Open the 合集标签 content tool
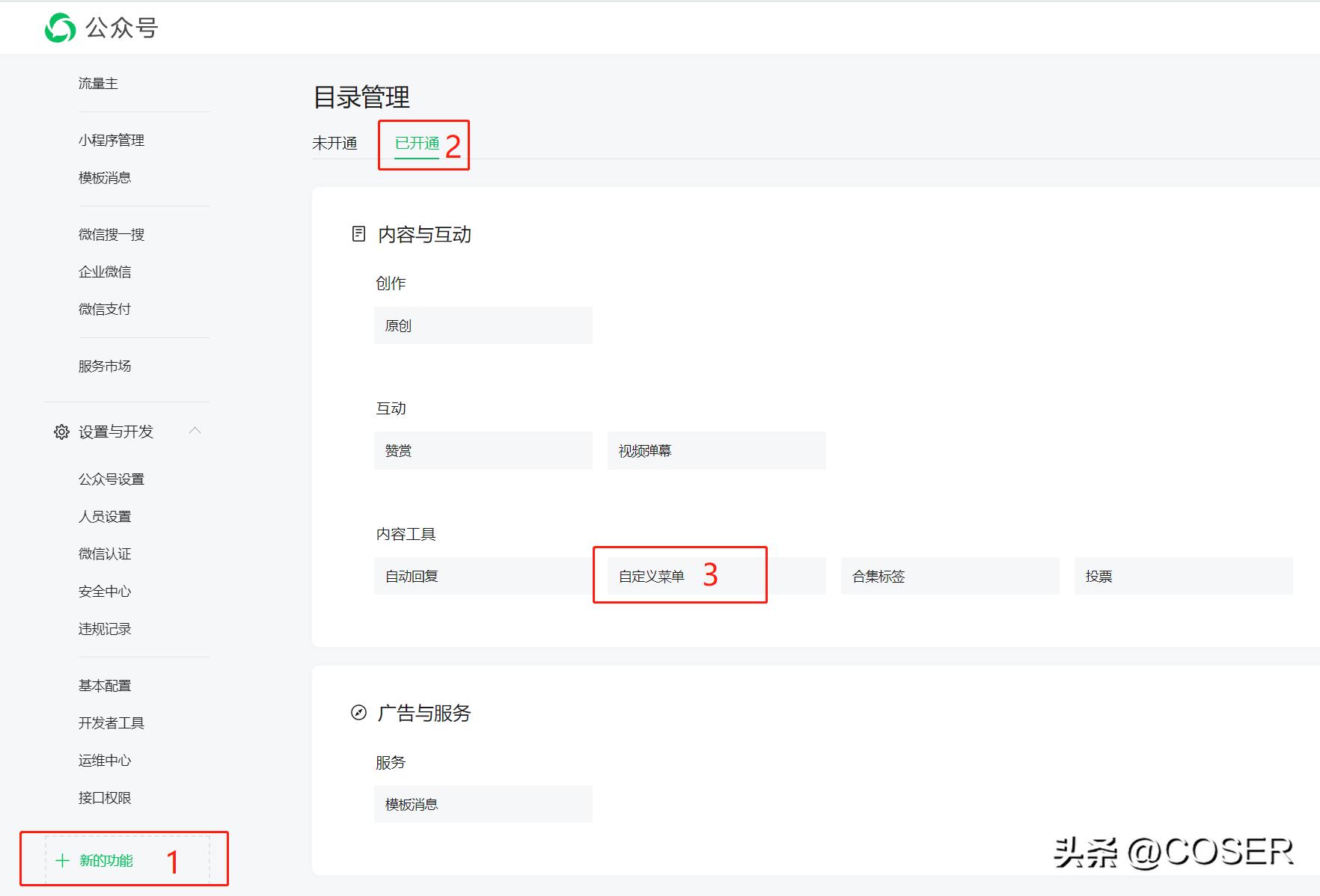This screenshot has width=1320, height=896. click(x=950, y=575)
